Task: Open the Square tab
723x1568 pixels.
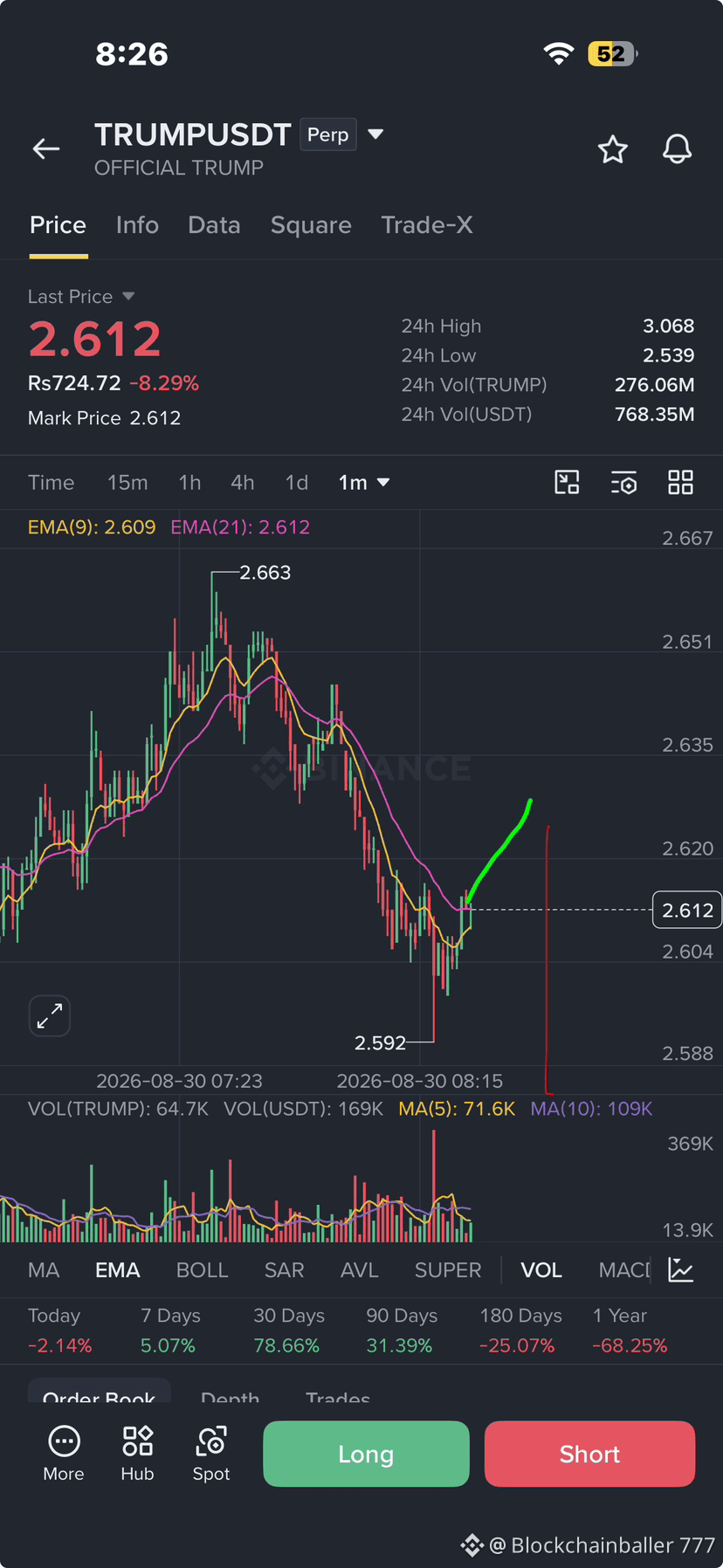Action: pos(311,225)
